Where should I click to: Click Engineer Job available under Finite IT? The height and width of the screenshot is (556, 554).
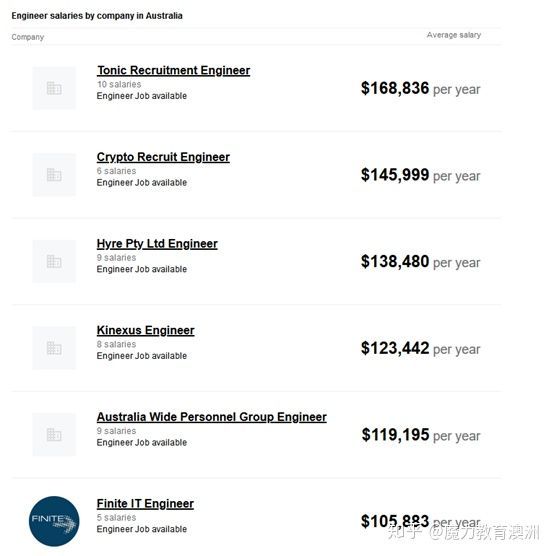pyautogui.click(x=142, y=529)
